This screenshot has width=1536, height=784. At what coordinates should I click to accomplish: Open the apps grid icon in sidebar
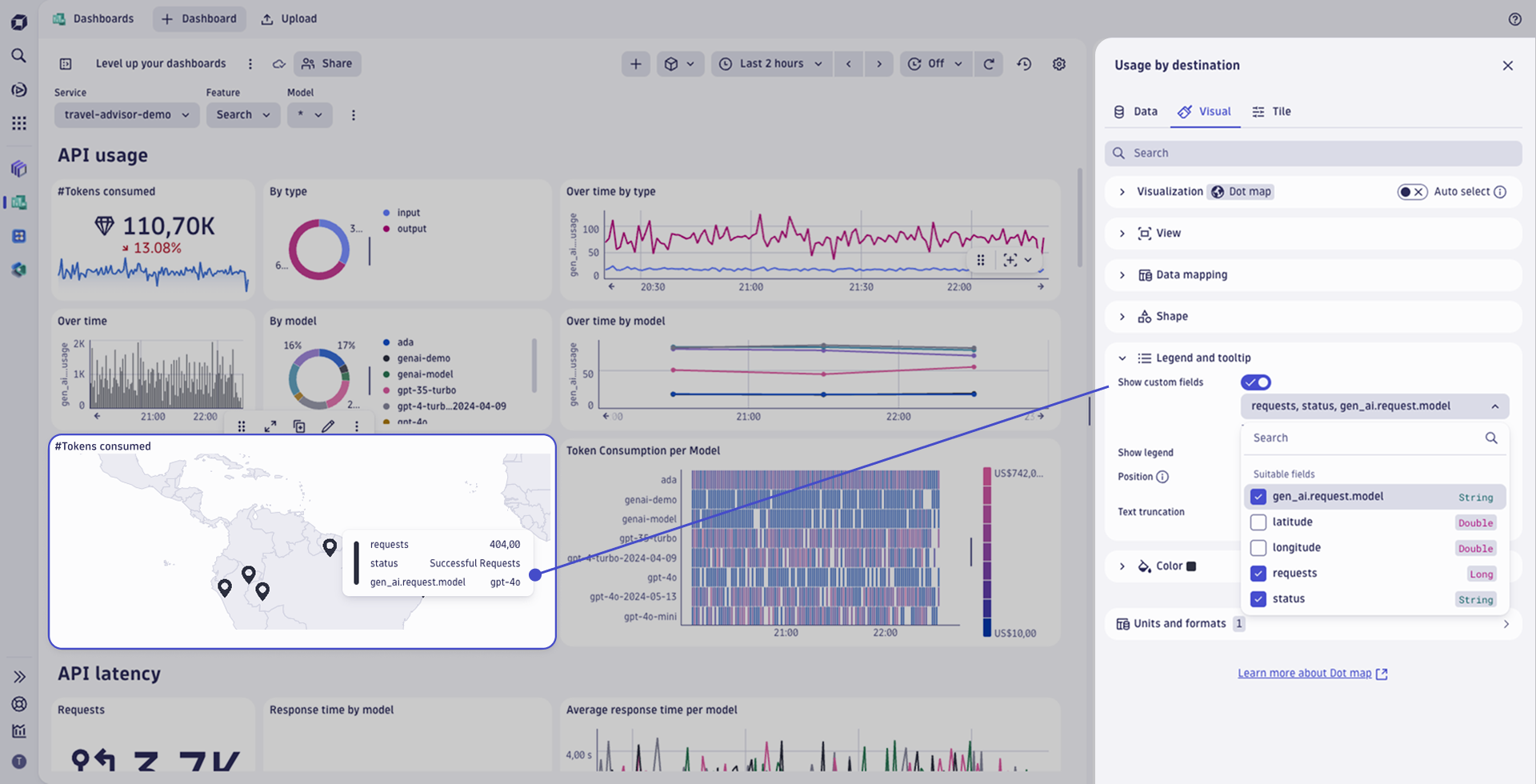tap(19, 122)
